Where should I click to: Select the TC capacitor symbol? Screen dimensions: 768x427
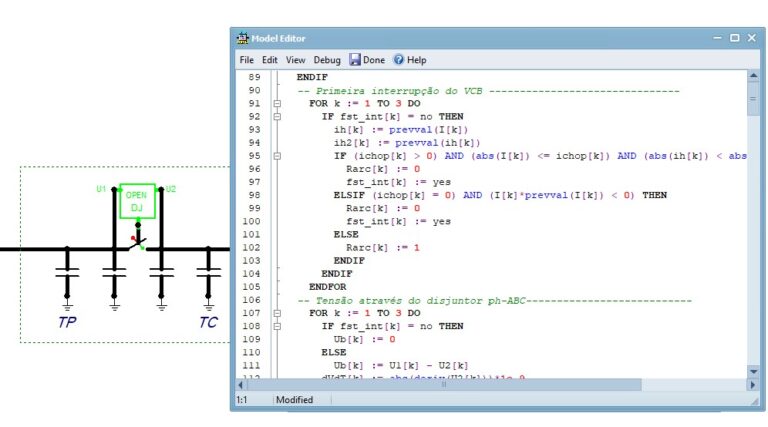pyautogui.click(x=208, y=270)
